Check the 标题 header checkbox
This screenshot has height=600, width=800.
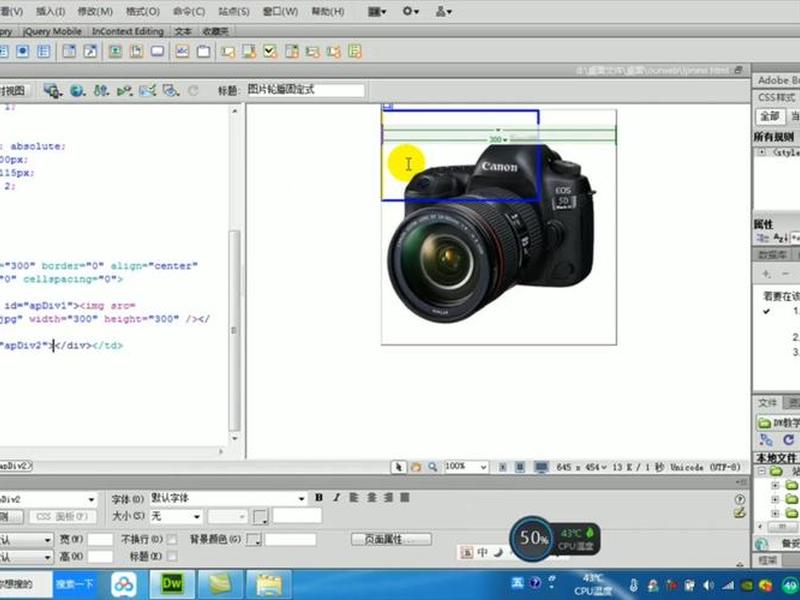click(x=172, y=556)
